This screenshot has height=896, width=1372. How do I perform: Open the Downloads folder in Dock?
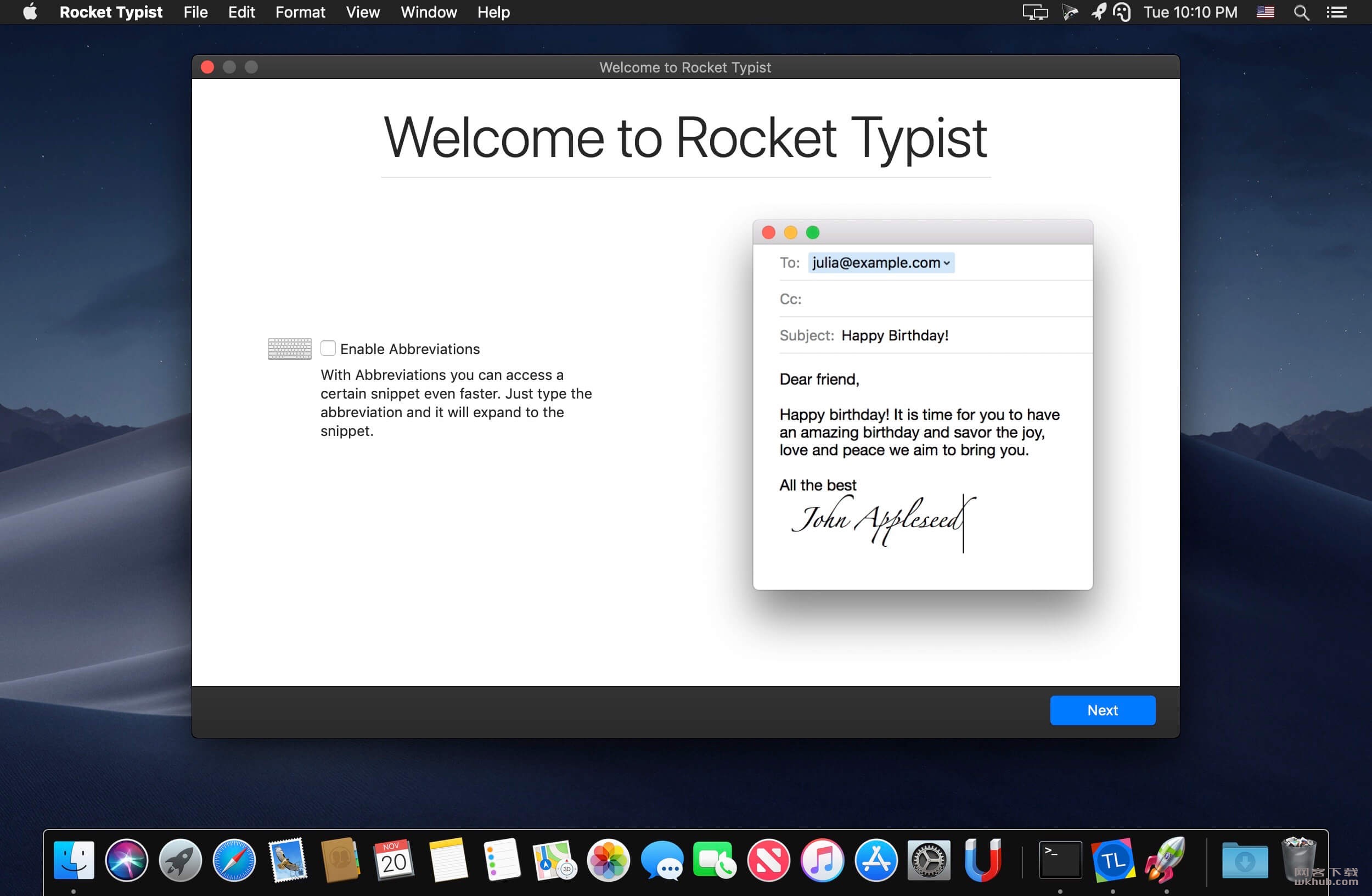coord(1245,860)
